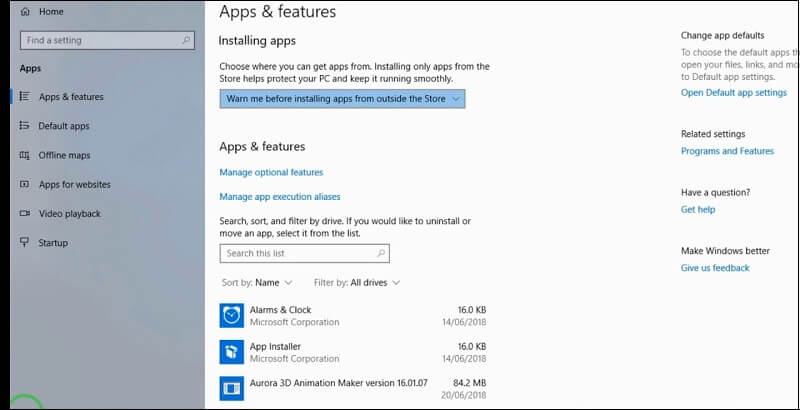Screen dimensions: 800x410
Task: Click the Make Windows better heading
Action: click(x=725, y=250)
